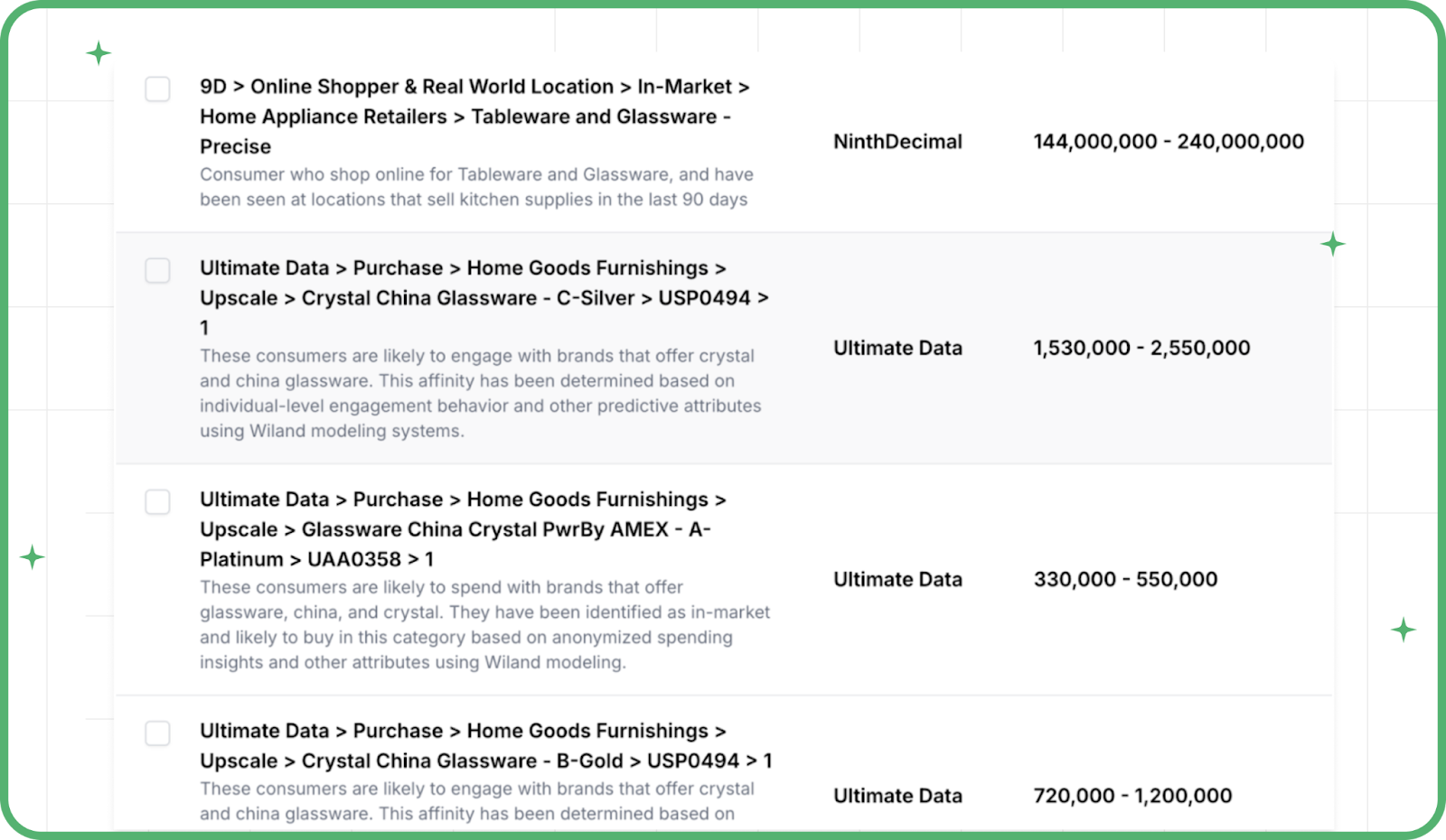Click the Crystal China Glassware B-Gold USP0494 title
This screenshot has height=840, width=1446.
pyautogui.click(x=486, y=746)
